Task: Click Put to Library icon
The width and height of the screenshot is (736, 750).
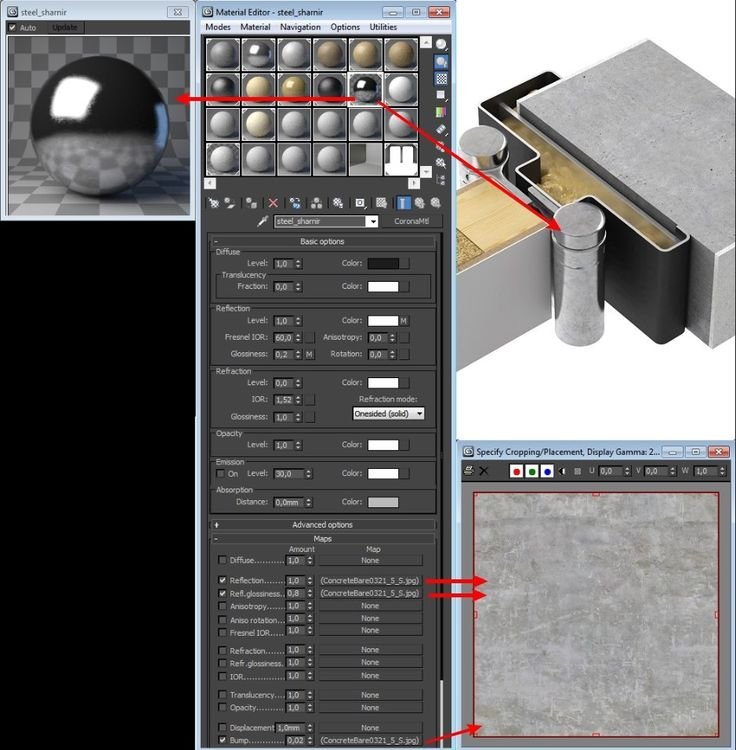Action: tap(338, 203)
